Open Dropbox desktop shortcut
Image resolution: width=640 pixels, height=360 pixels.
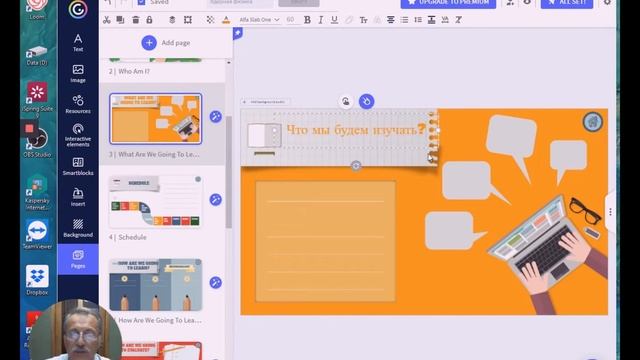click(37, 280)
